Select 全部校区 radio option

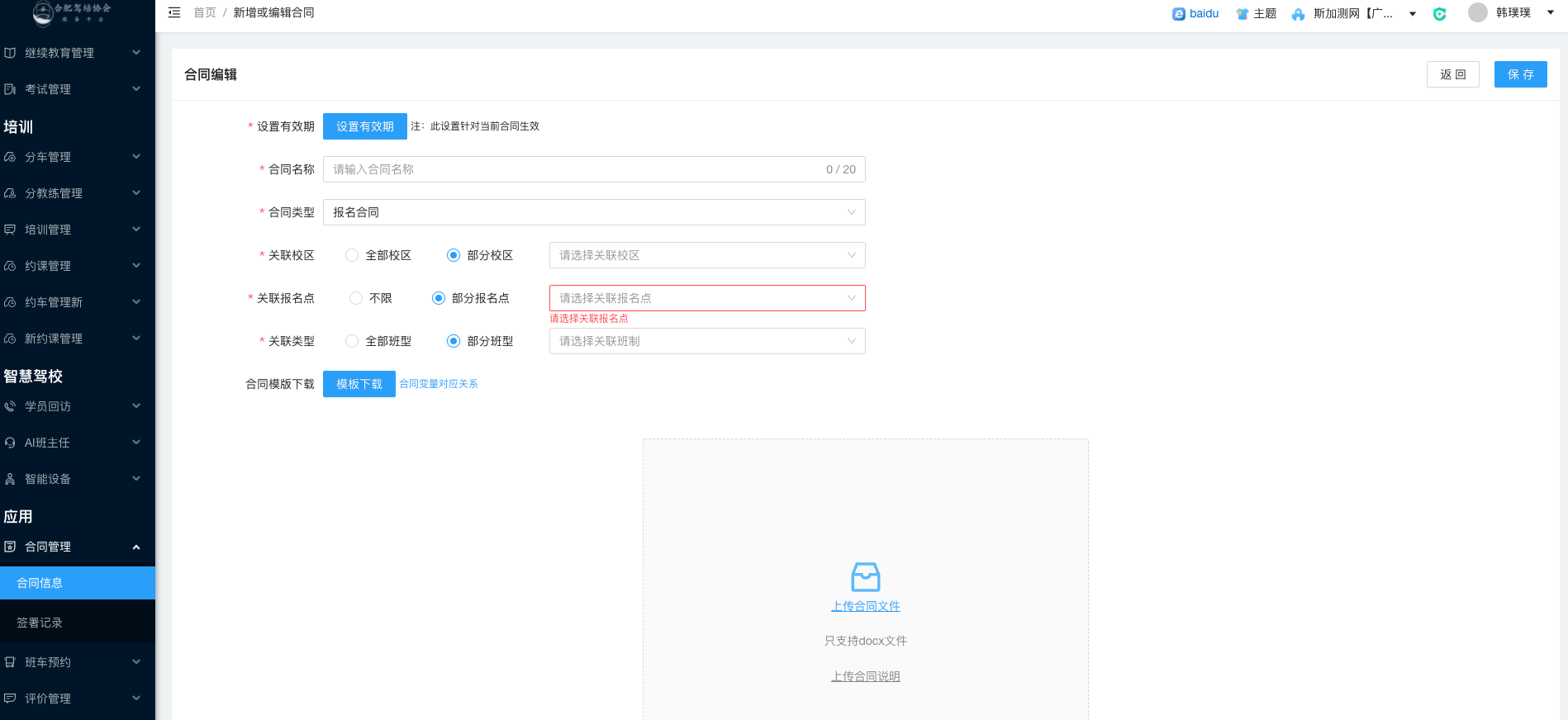pos(352,255)
